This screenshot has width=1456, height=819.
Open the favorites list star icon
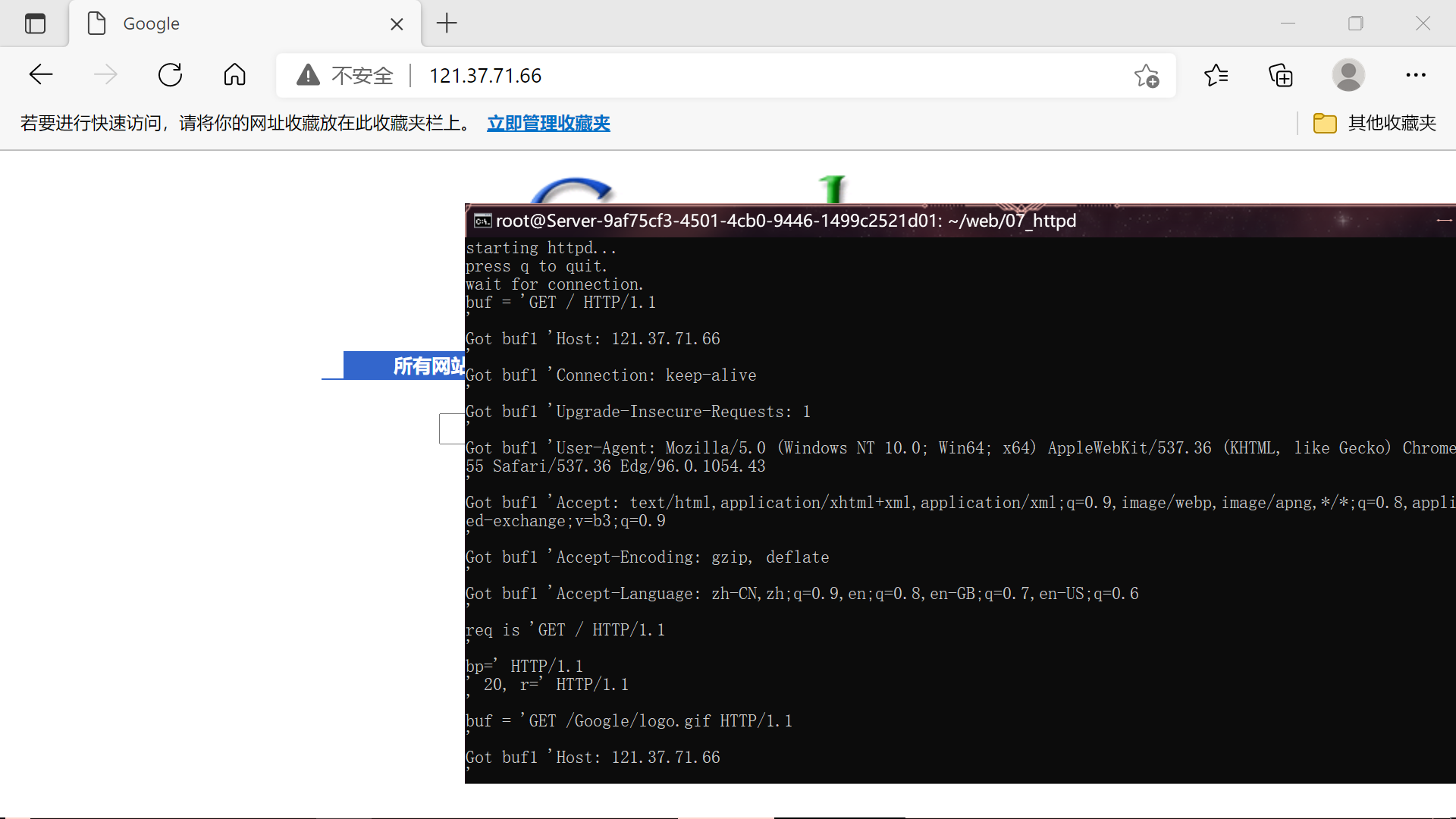1216,75
